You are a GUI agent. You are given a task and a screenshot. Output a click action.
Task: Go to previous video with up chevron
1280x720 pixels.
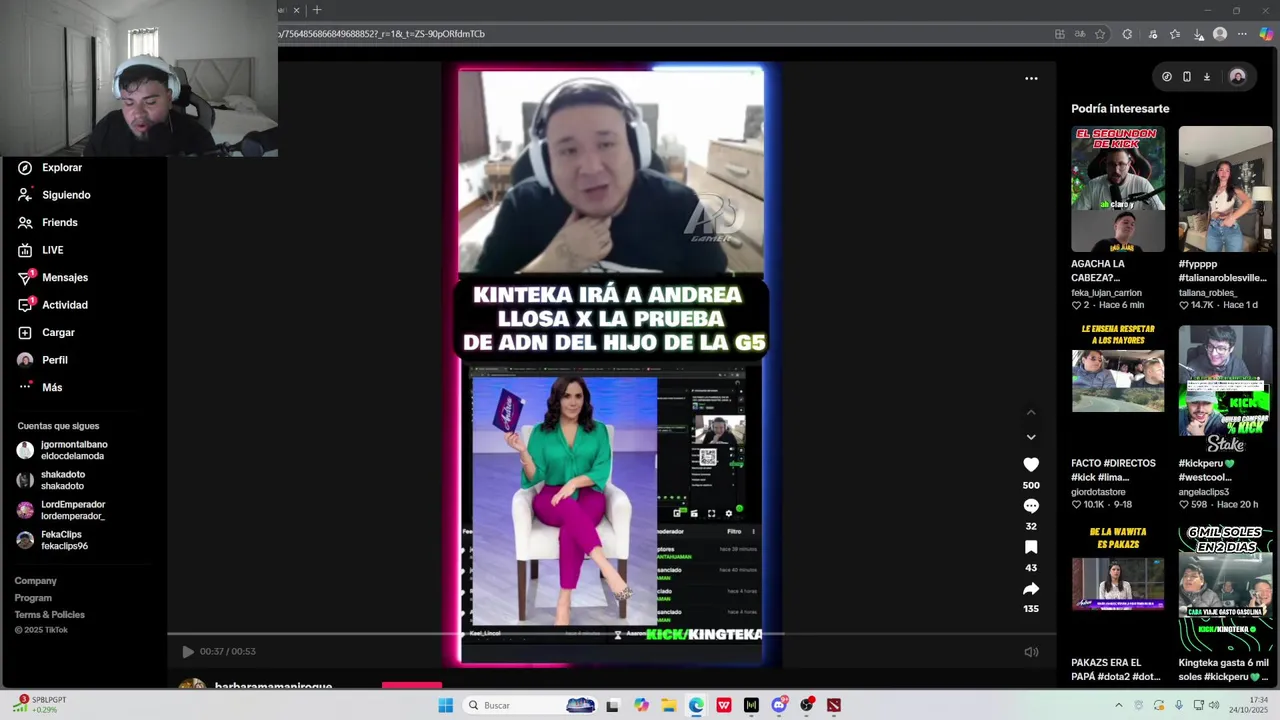tap(1031, 412)
